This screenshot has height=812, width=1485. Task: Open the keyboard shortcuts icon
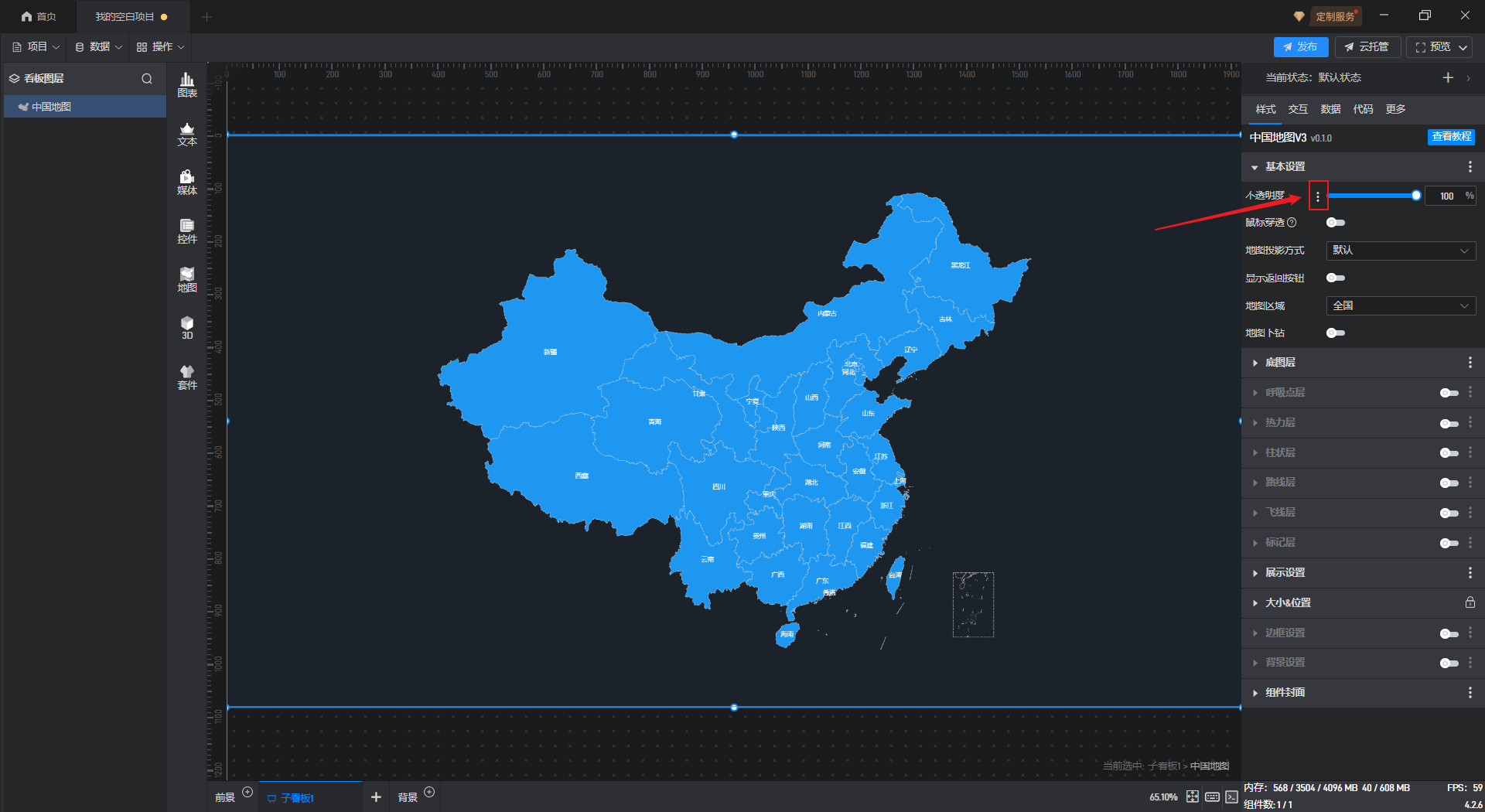[x=1212, y=797]
